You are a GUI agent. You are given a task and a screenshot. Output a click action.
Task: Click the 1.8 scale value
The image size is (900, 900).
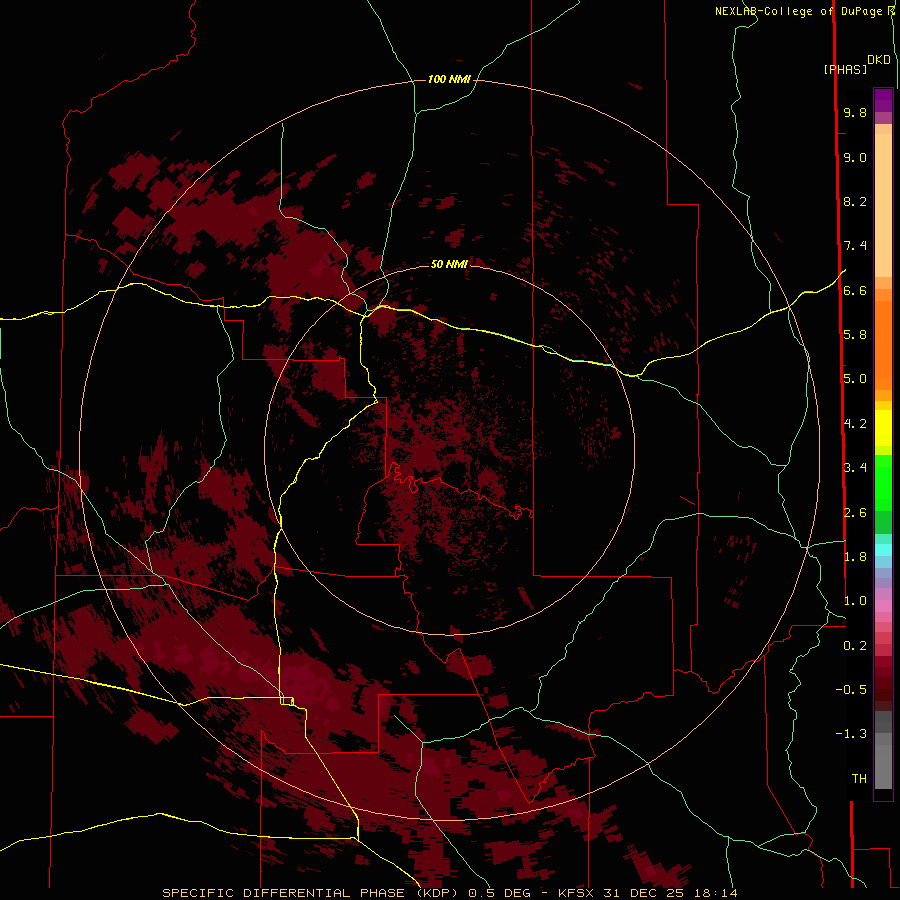point(855,557)
